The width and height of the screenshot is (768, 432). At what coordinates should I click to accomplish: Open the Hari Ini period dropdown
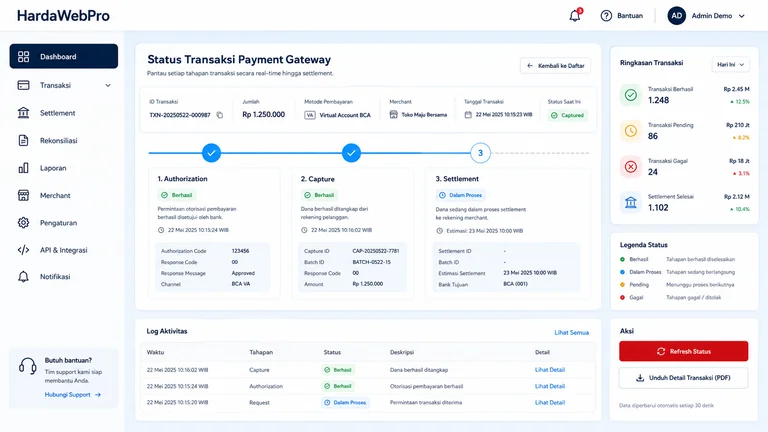click(x=730, y=65)
